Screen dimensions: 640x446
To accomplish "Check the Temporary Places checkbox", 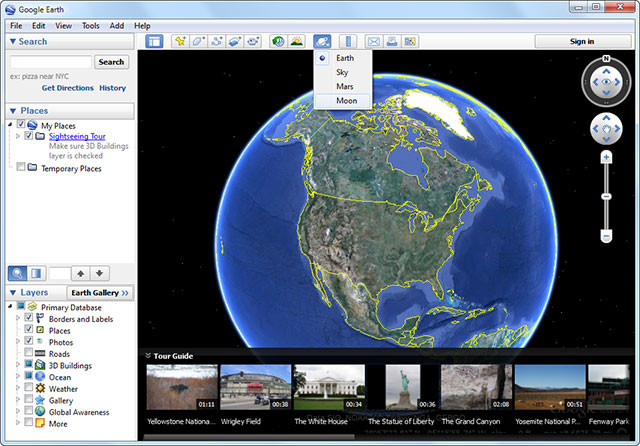I will click(x=21, y=166).
